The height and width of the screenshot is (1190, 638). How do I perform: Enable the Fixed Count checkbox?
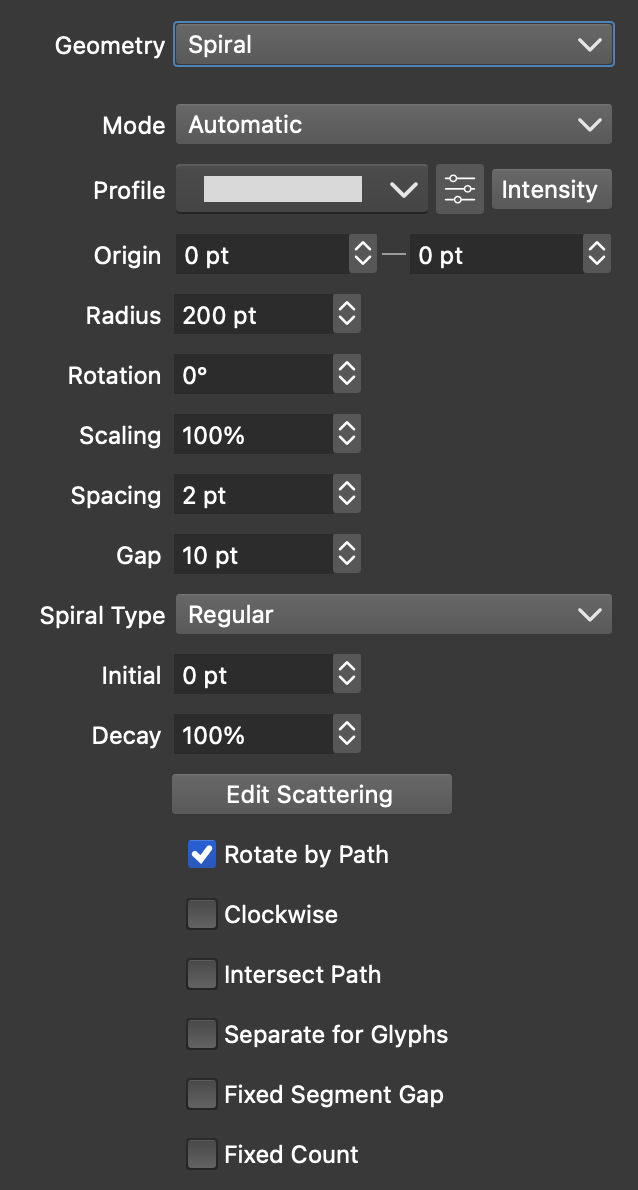pyautogui.click(x=202, y=1155)
